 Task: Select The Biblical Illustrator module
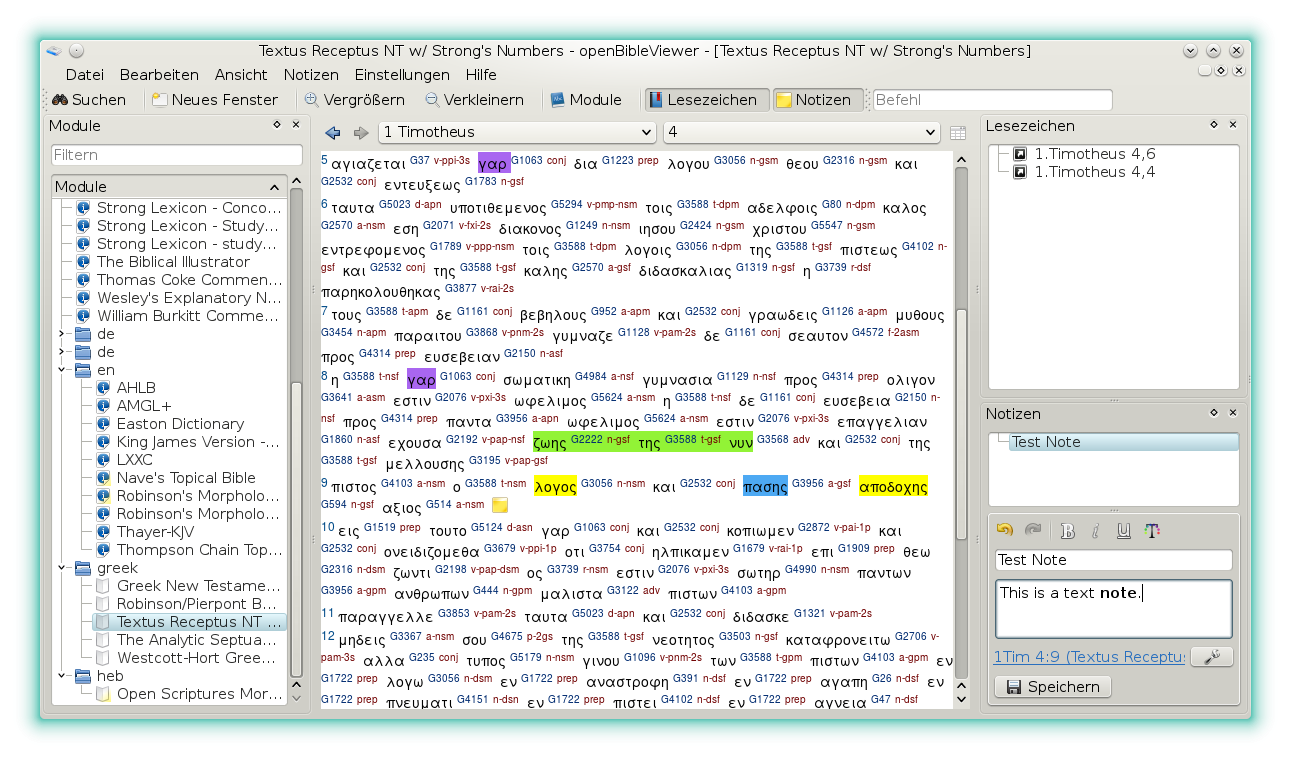click(x=172, y=262)
